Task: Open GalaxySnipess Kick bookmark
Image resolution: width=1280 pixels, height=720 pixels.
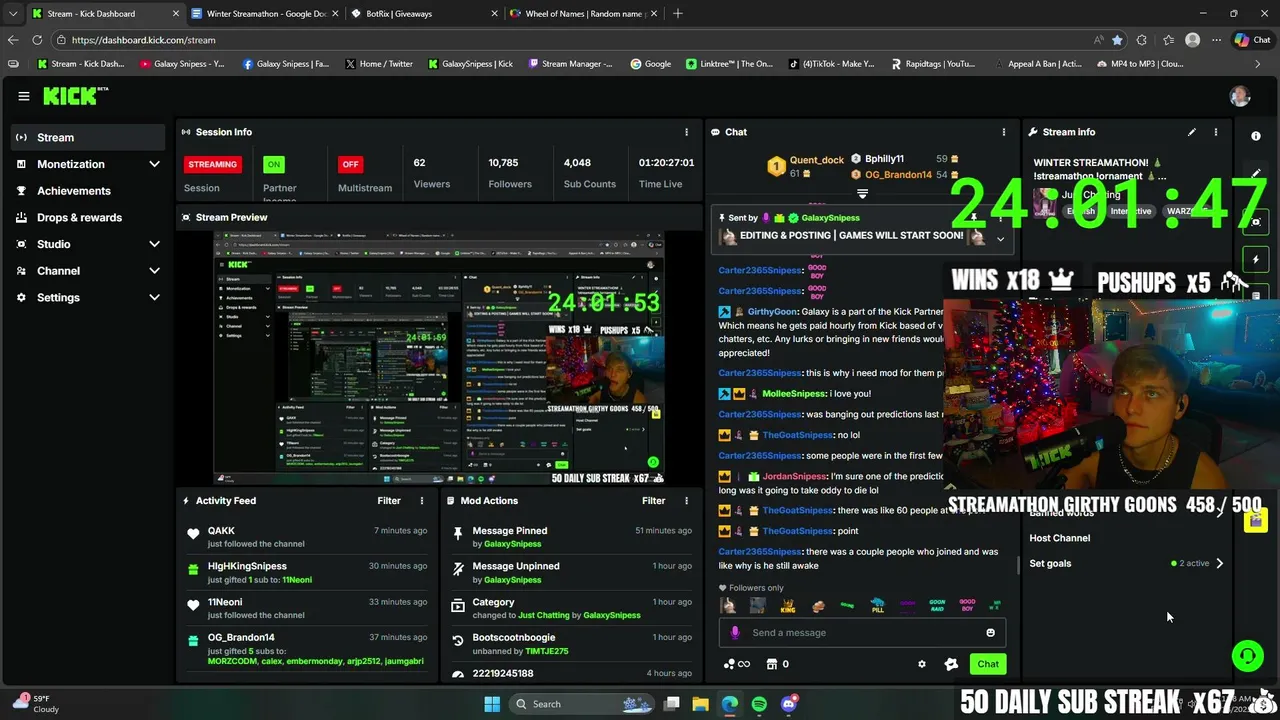Action: (470, 64)
